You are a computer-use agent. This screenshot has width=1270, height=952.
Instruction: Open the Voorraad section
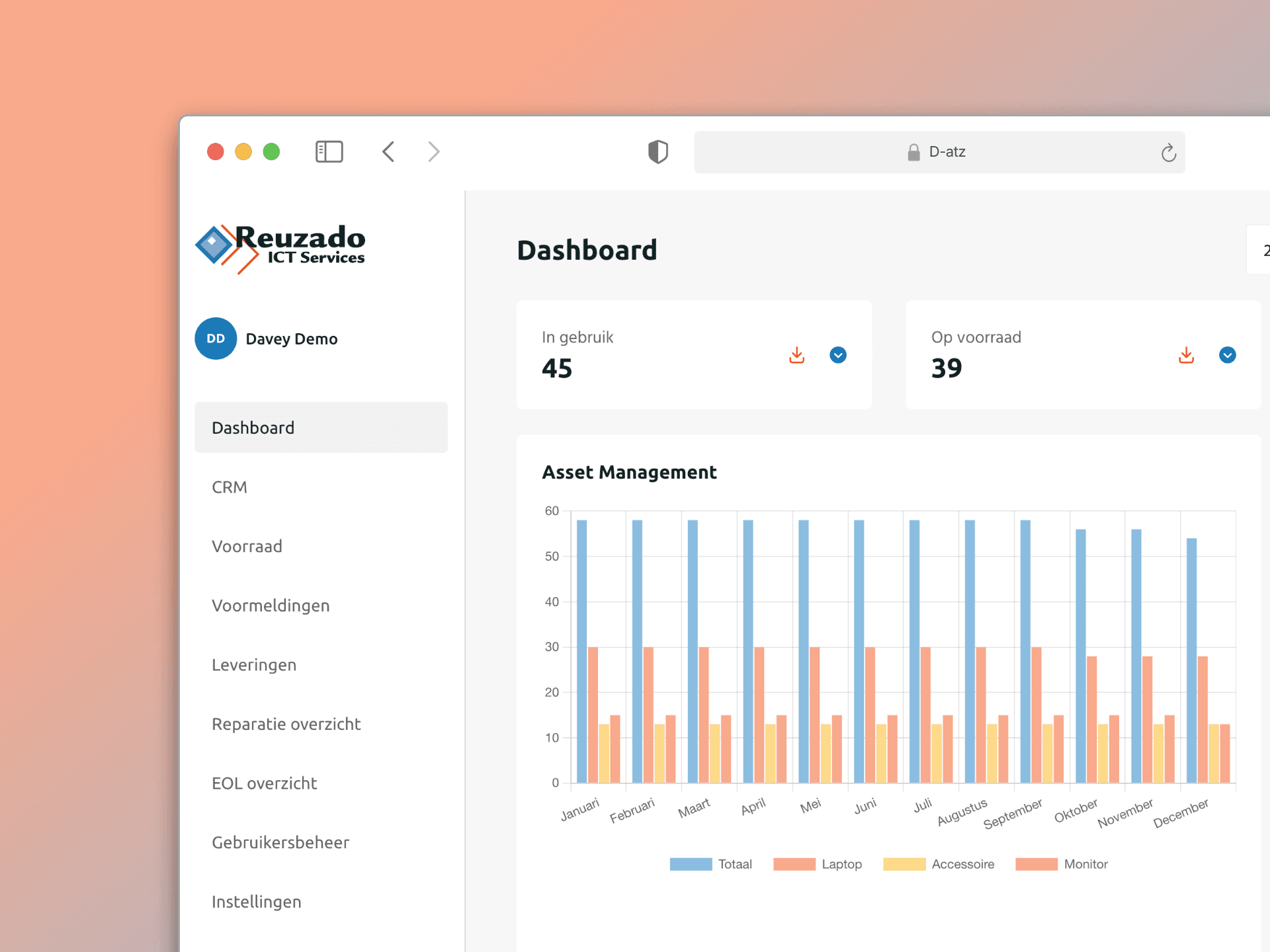(247, 546)
